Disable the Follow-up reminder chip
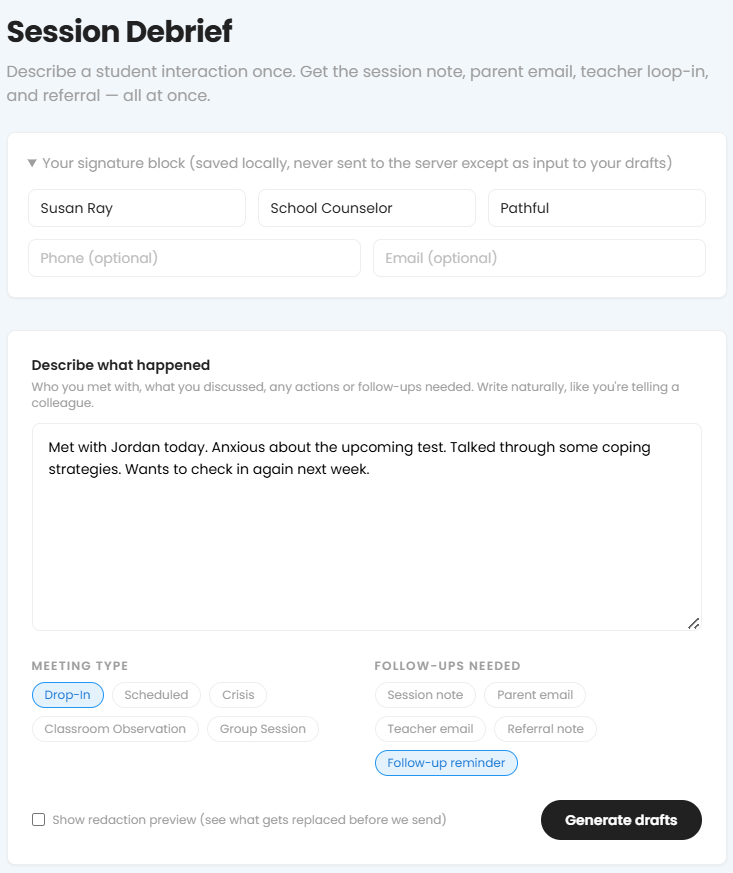Viewport: 733px width, 873px height. (446, 763)
